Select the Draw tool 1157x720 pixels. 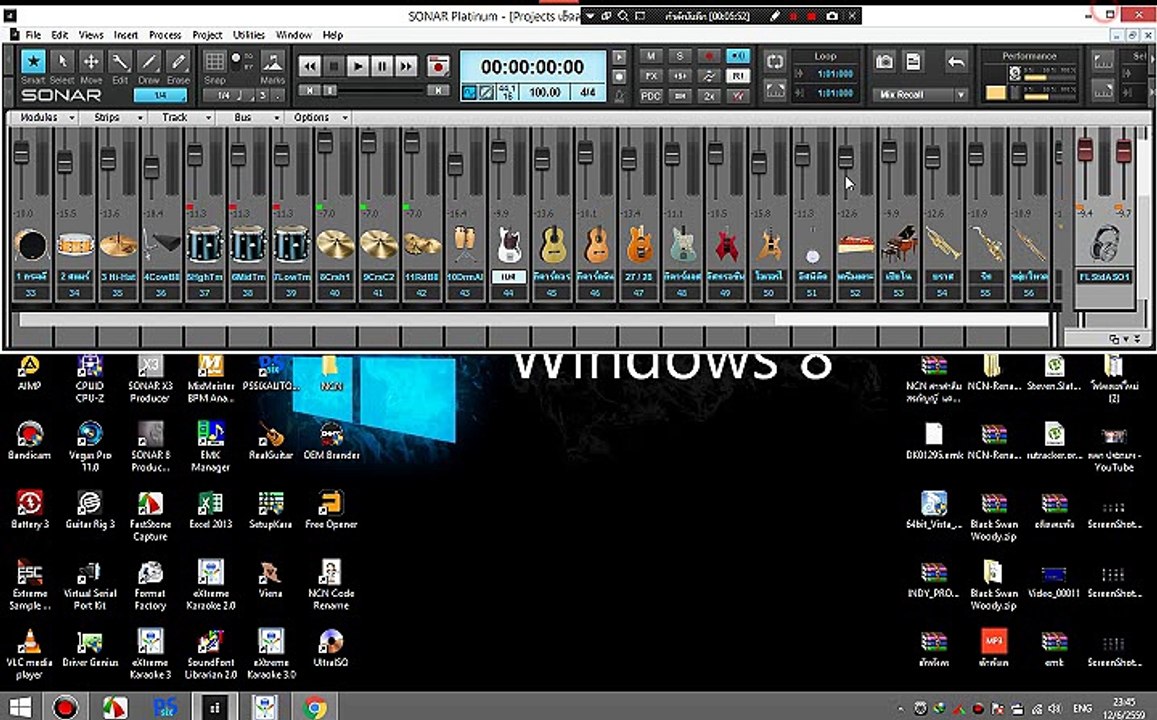click(x=148, y=62)
